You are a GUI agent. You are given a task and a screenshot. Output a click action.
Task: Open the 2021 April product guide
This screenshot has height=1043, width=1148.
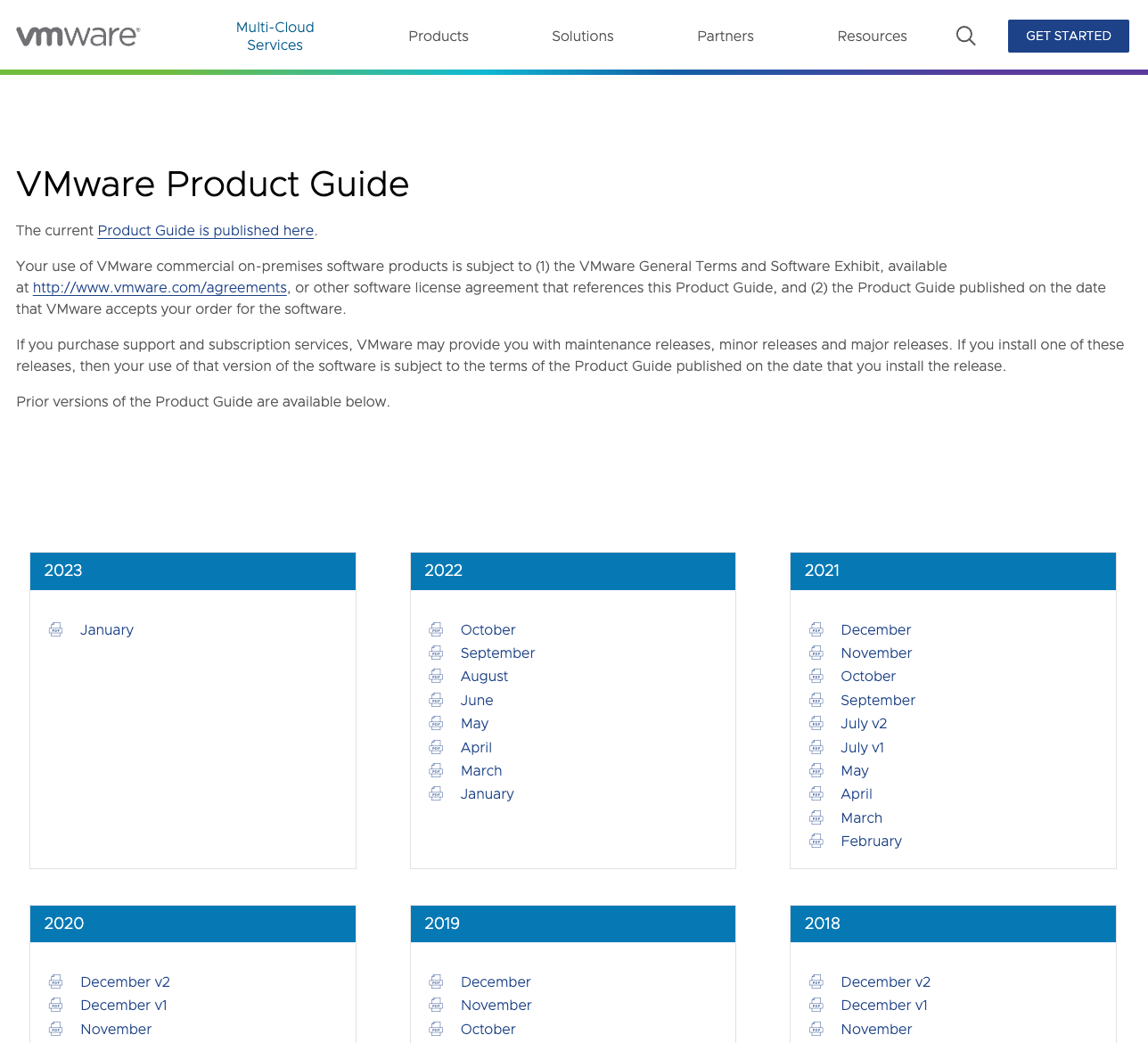(857, 793)
